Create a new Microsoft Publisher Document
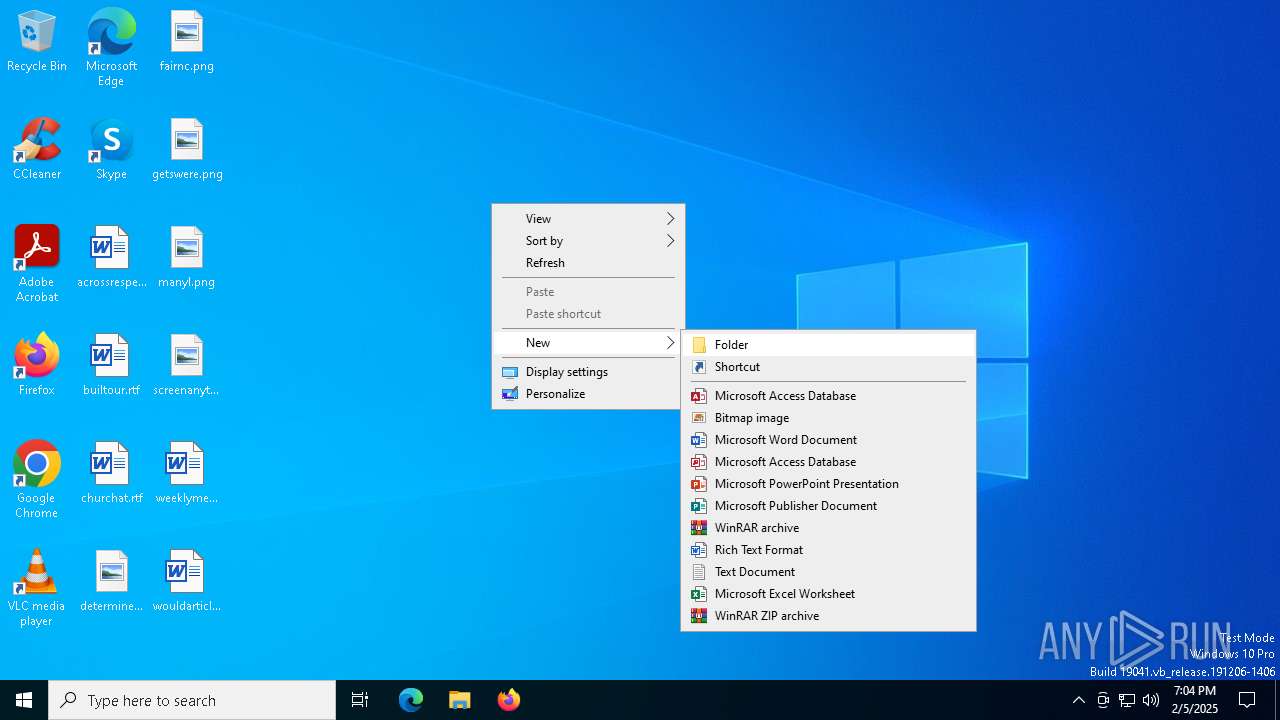 [828, 506]
